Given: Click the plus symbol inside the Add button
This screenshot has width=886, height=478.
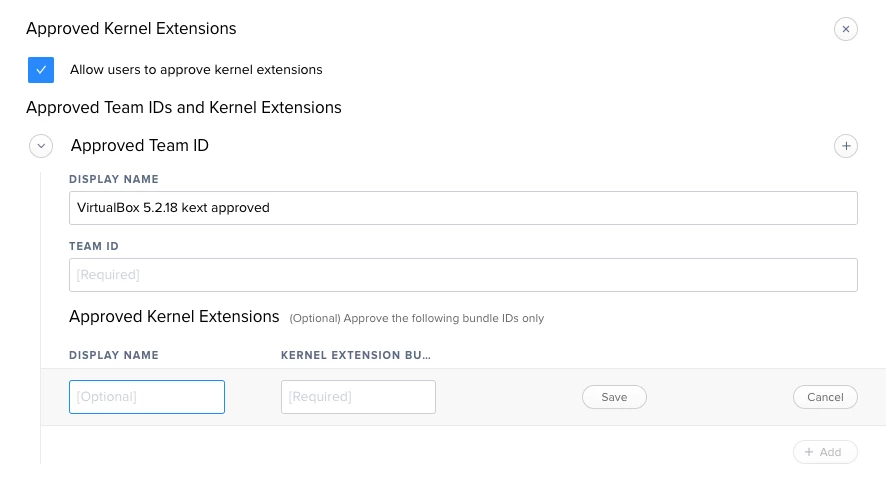Looking at the screenshot, I should coord(809,452).
